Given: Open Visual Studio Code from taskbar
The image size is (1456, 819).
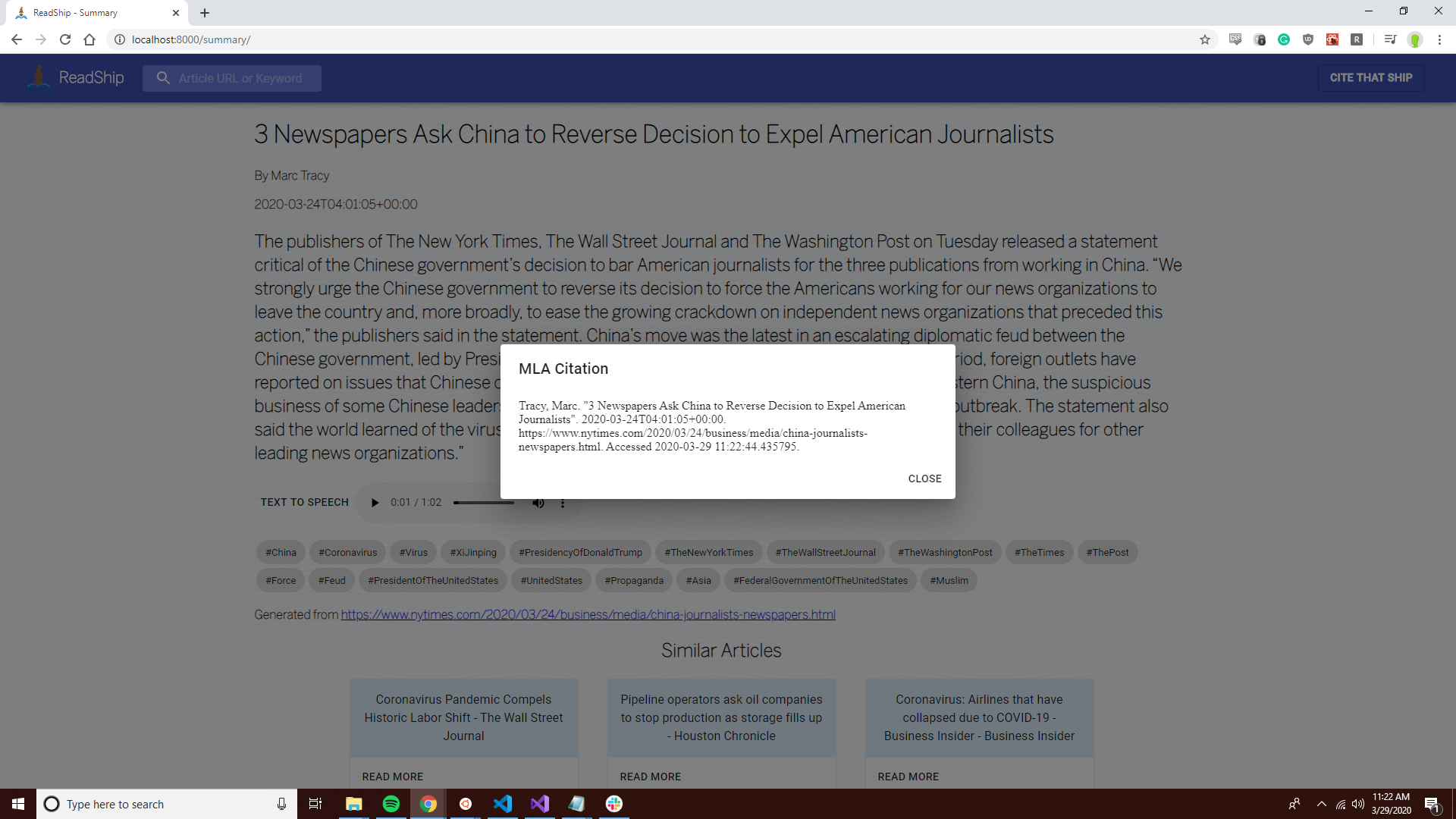Looking at the screenshot, I should tap(503, 804).
